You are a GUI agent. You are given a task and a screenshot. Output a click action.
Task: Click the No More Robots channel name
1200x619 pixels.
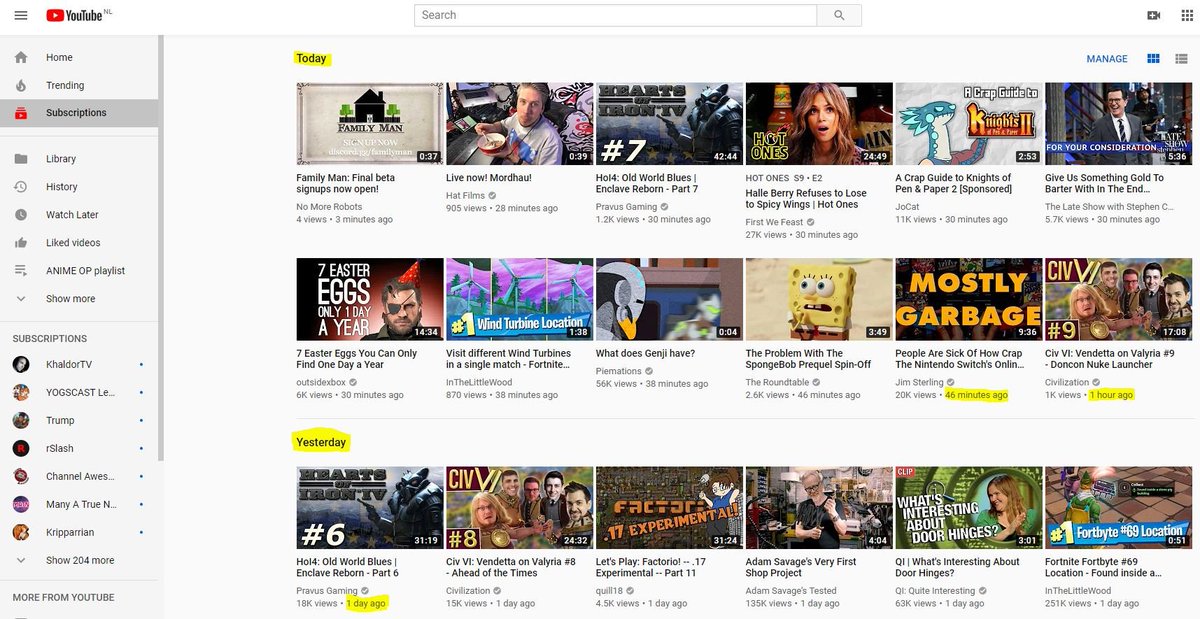pos(329,207)
